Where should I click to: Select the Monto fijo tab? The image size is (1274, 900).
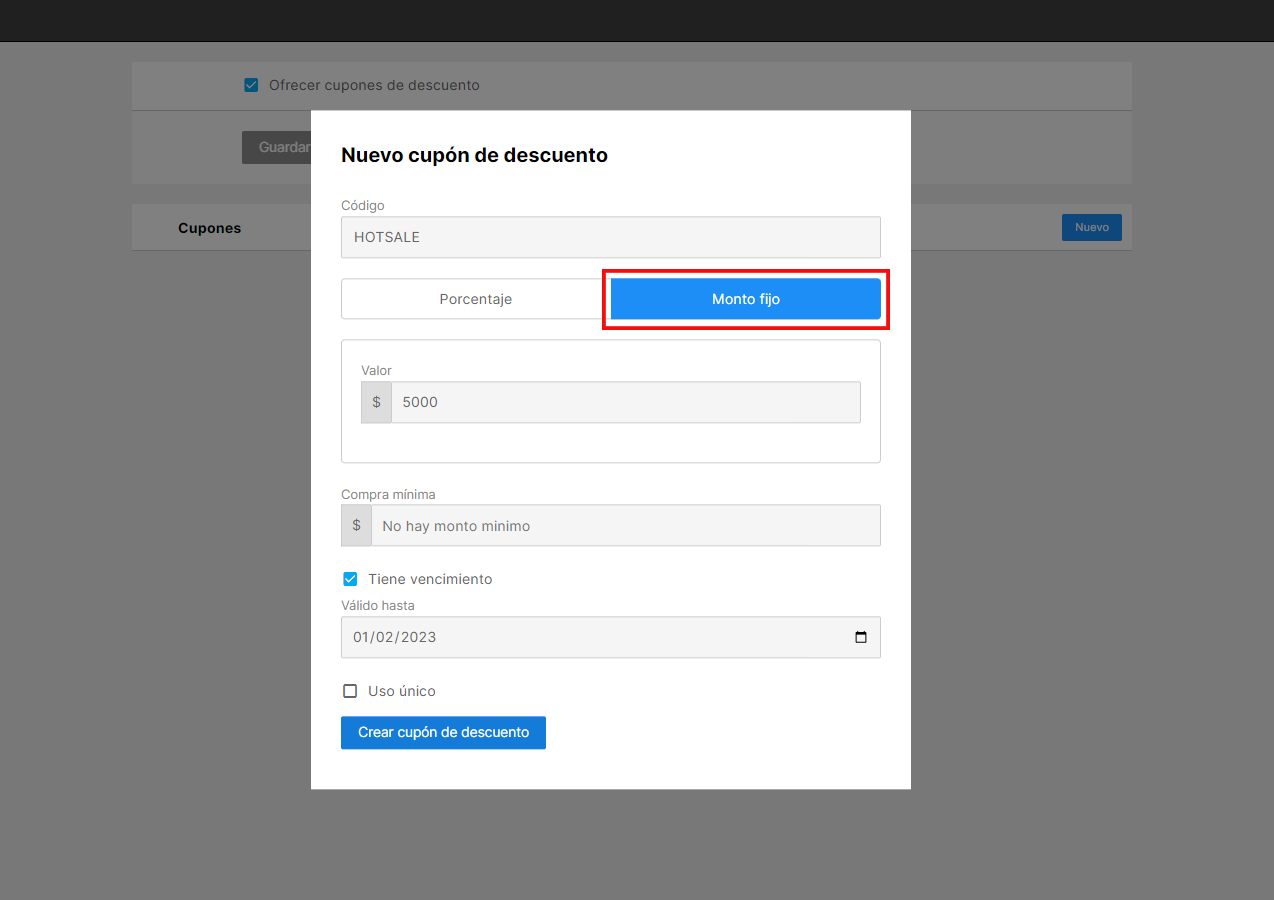point(746,299)
